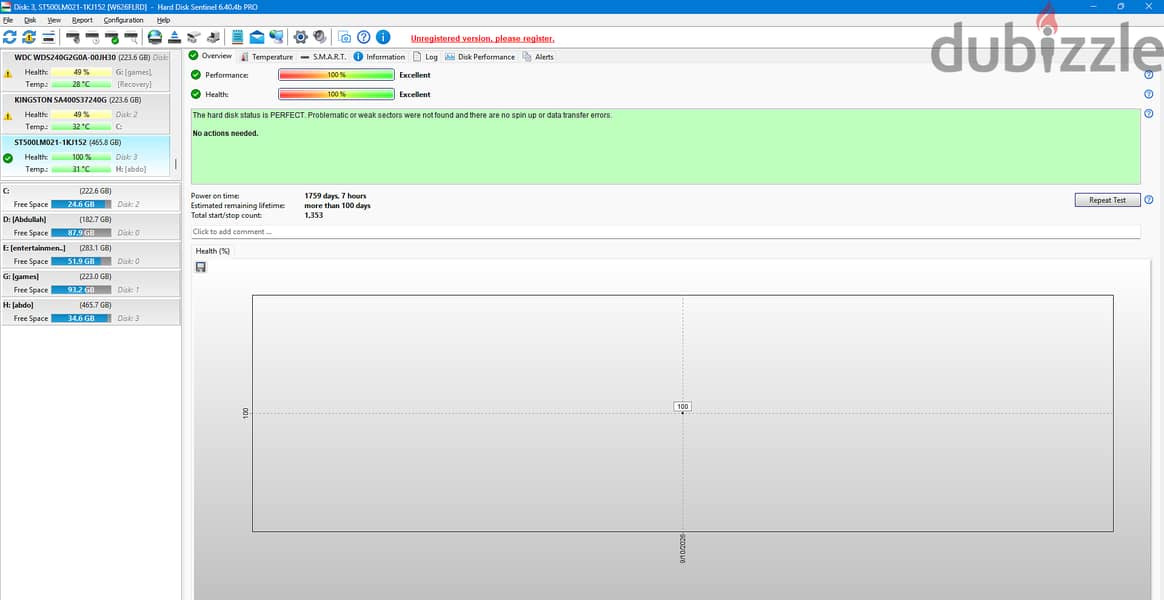Click the blue info 'i' toolbar icon
Screen dimensions: 1164x600
coord(383,36)
